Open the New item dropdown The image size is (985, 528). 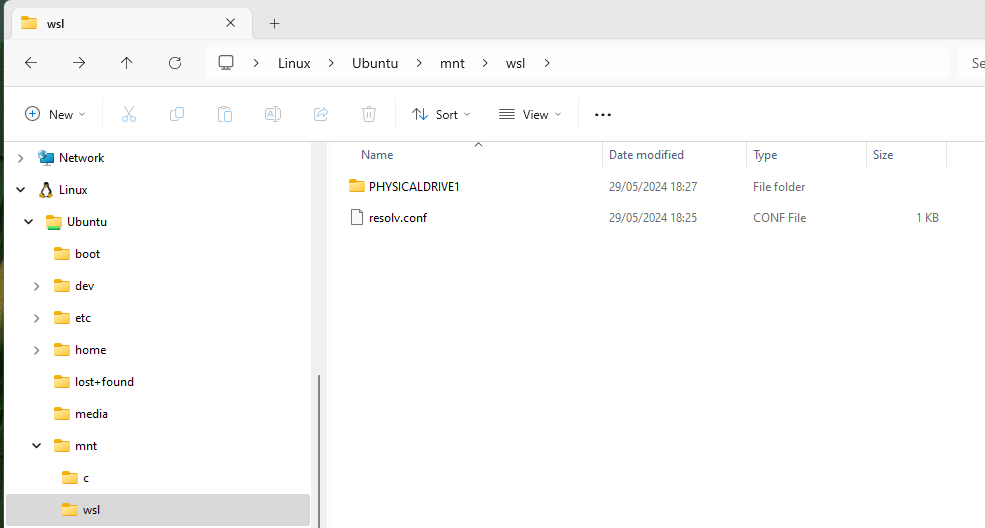[x=55, y=115]
